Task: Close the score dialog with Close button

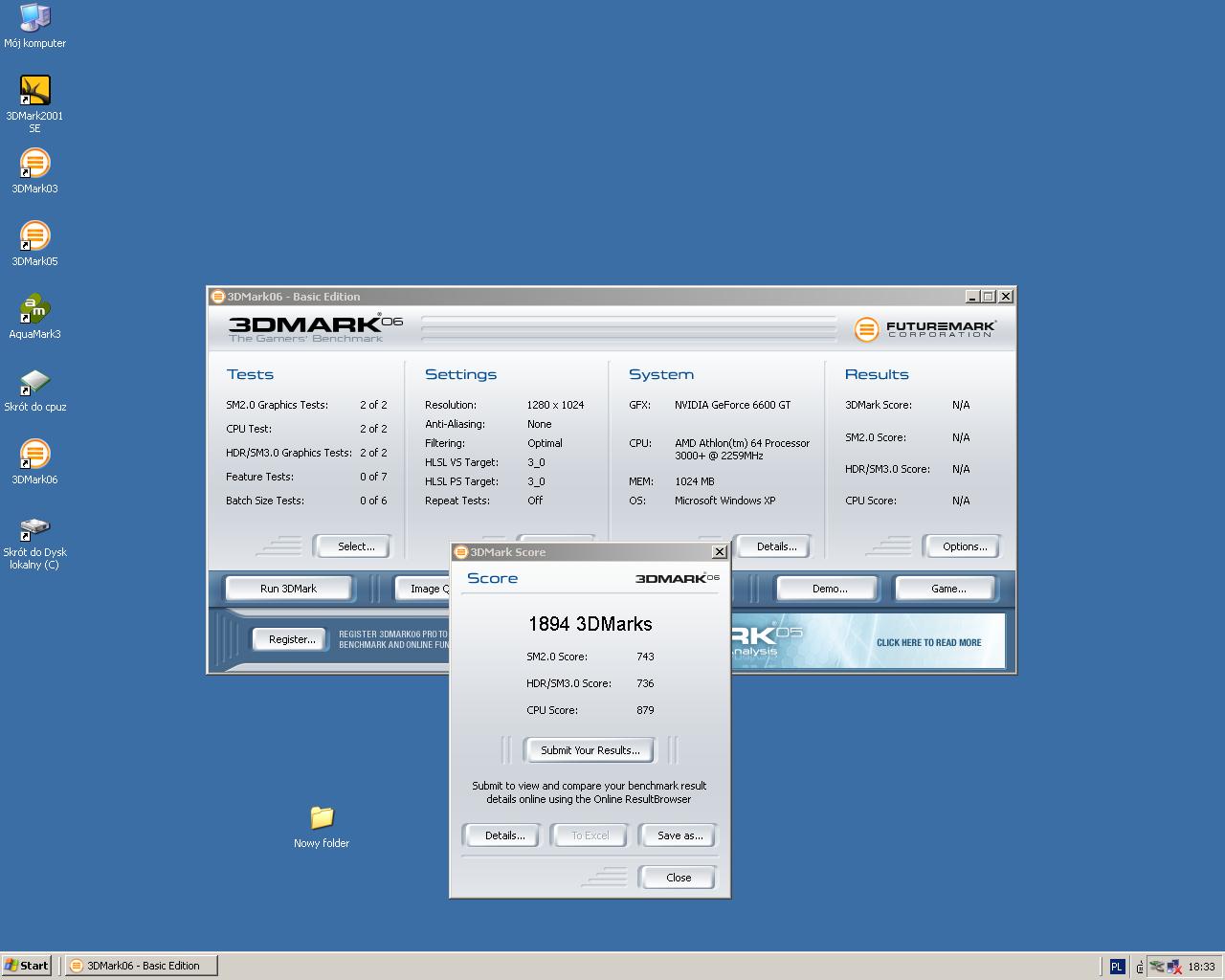Action: pyautogui.click(x=678, y=878)
